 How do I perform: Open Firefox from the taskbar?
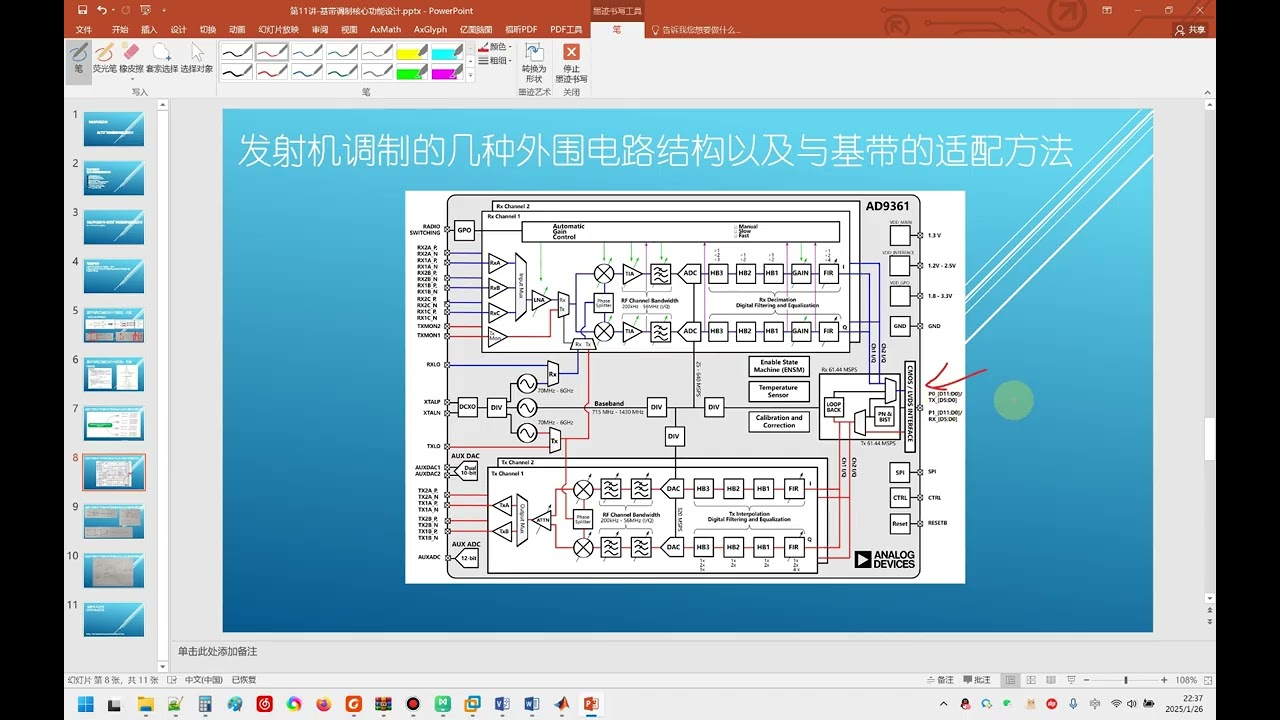click(323, 704)
